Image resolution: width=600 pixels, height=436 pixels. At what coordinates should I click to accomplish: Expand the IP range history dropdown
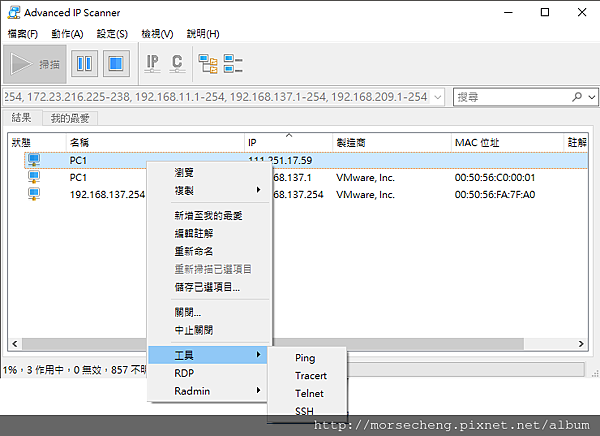click(438, 97)
